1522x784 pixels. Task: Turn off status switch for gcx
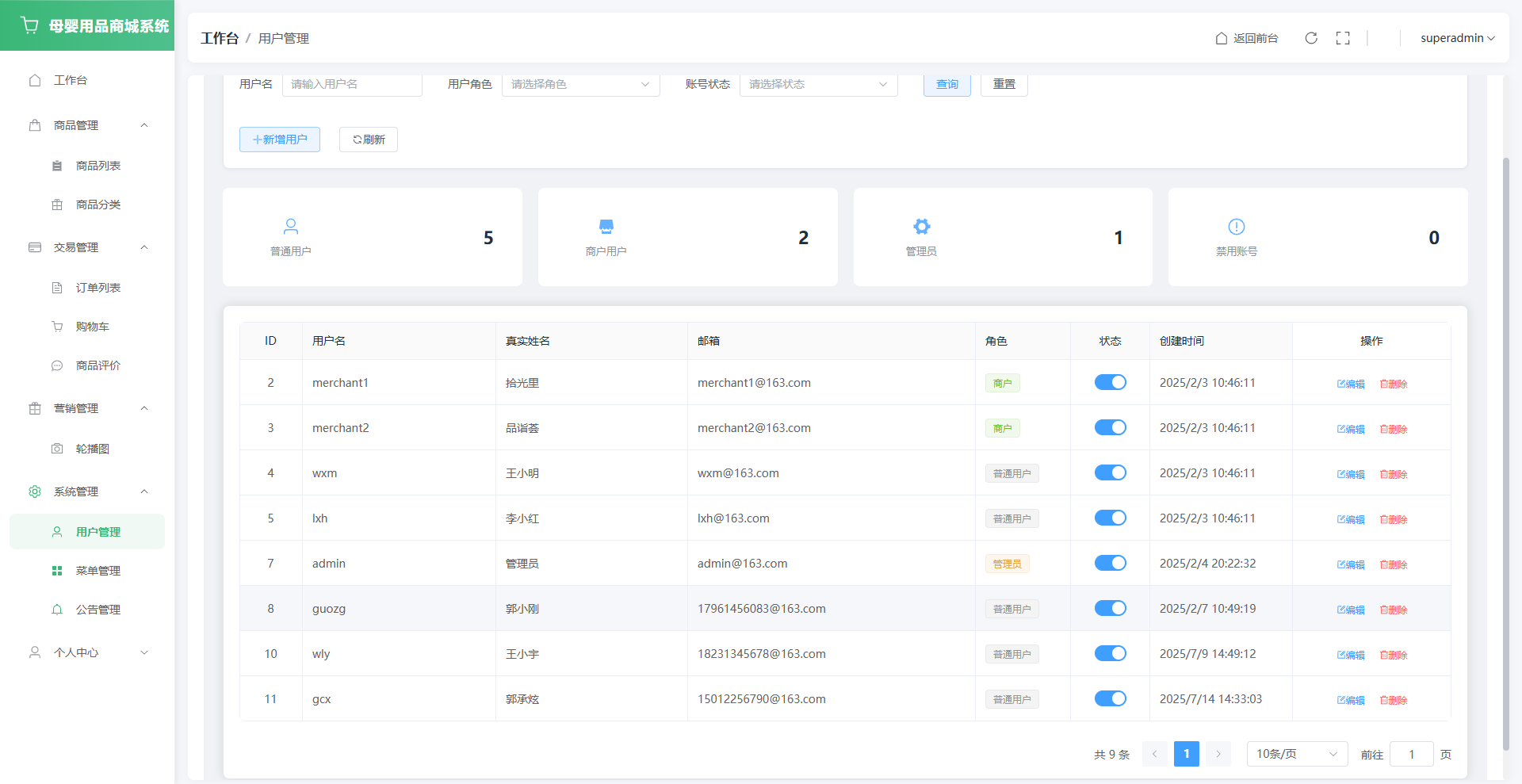click(x=1110, y=698)
